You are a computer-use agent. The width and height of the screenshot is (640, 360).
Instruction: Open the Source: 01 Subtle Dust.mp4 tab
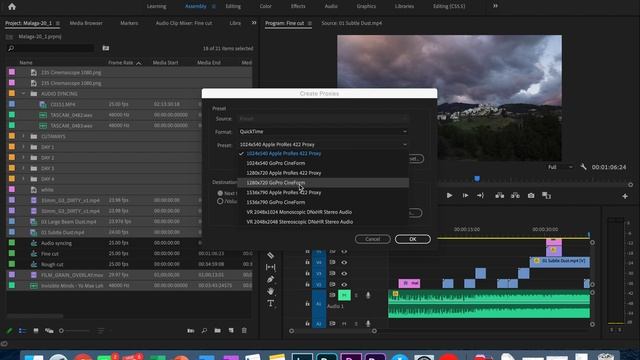point(352,23)
